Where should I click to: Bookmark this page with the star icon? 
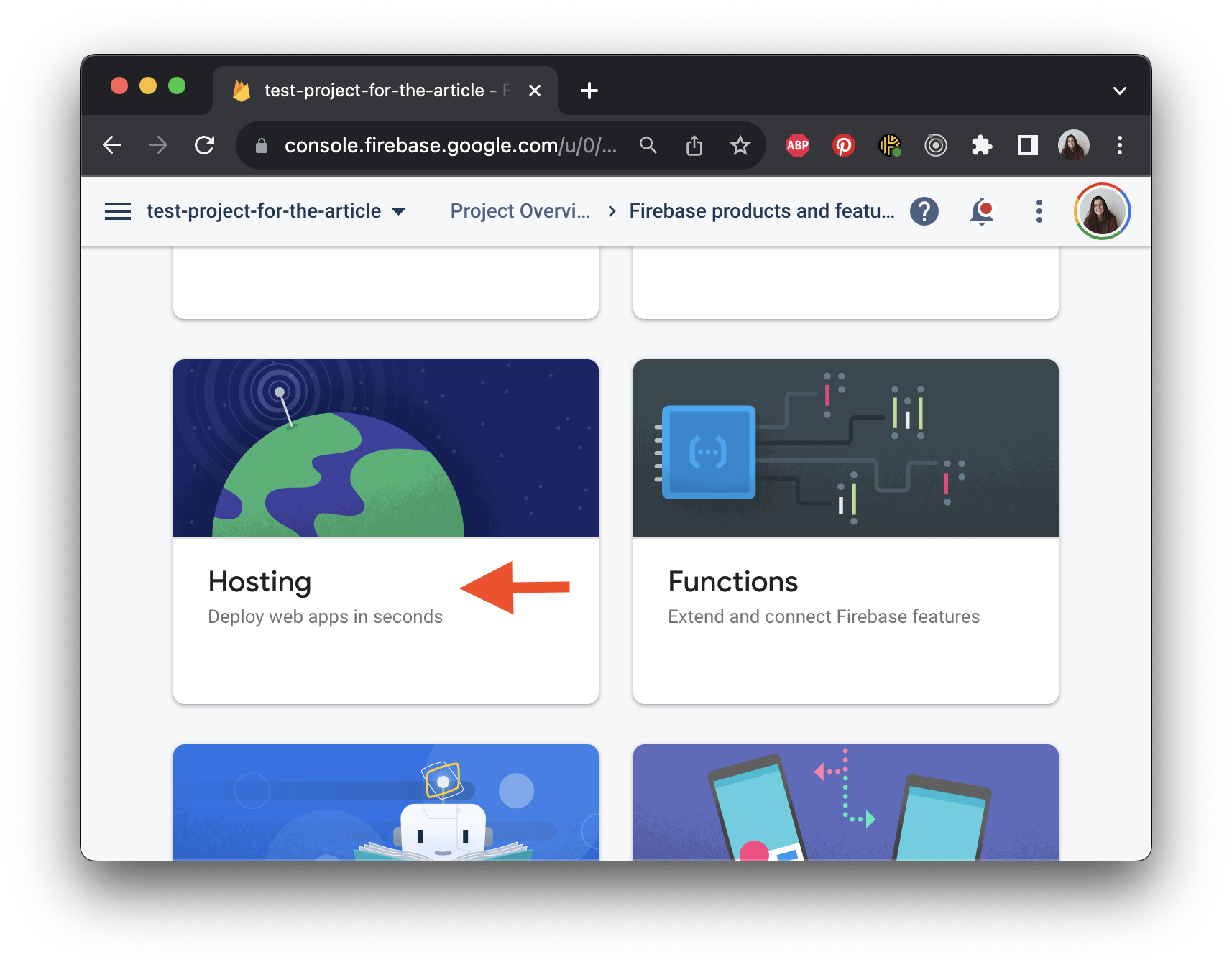click(x=740, y=145)
